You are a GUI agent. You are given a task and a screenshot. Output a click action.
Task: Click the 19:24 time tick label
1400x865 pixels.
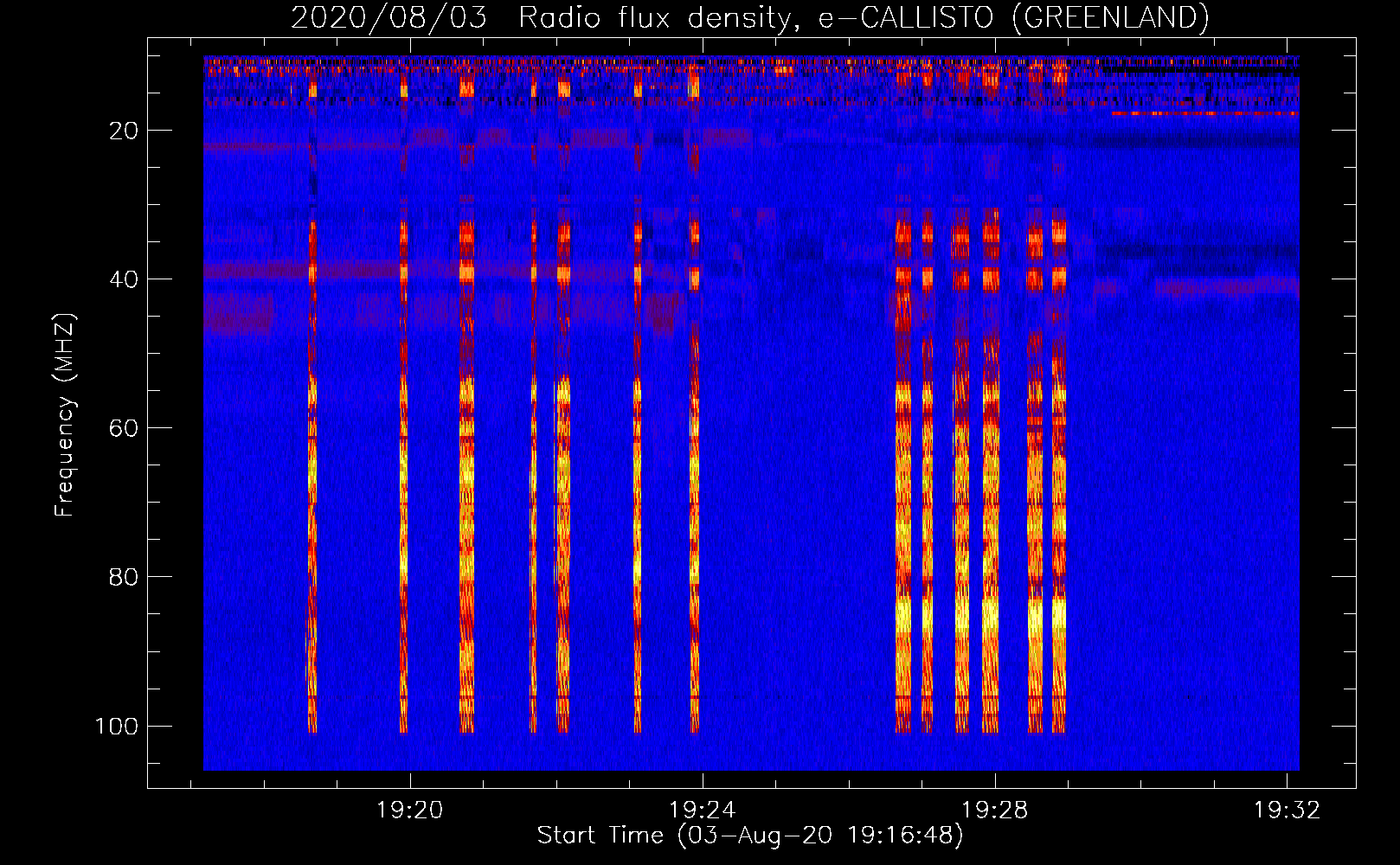[x=703, y=810]
